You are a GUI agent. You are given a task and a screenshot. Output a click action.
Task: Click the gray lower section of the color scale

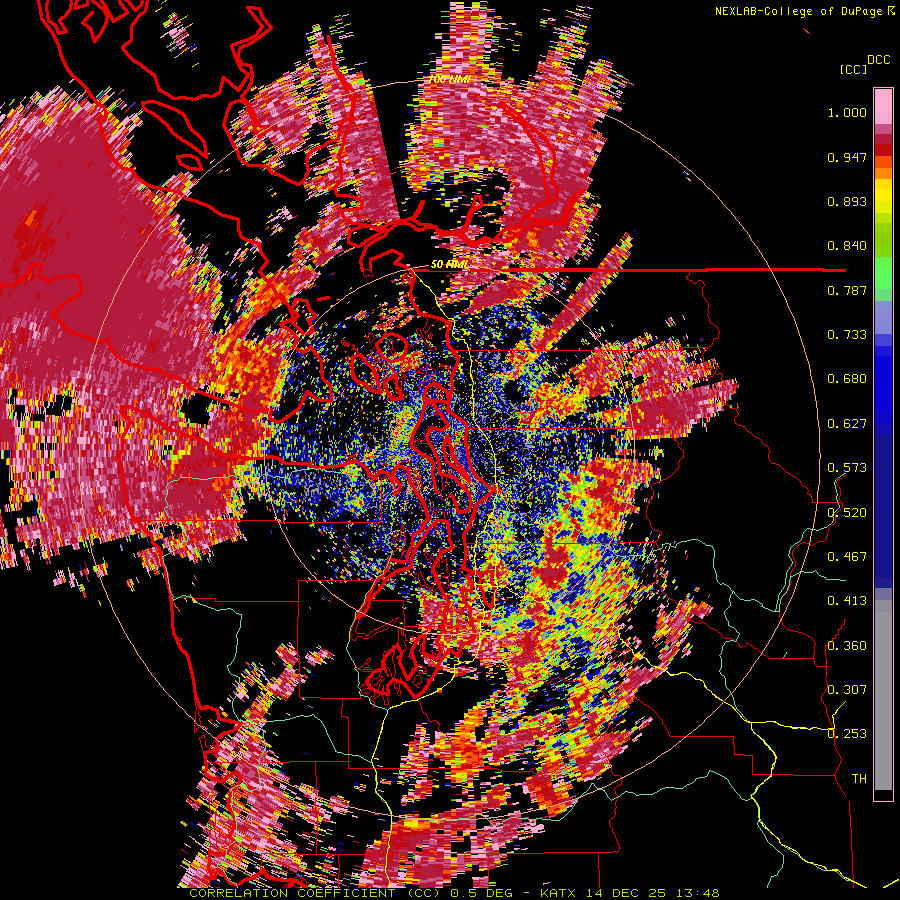pyautogui.click(x=883, y=695)
